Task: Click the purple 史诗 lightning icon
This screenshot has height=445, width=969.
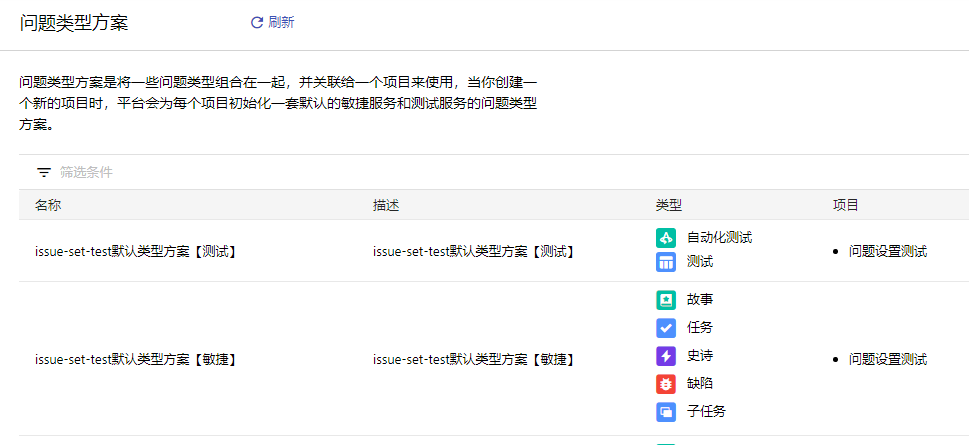Action: coord(666,356)
